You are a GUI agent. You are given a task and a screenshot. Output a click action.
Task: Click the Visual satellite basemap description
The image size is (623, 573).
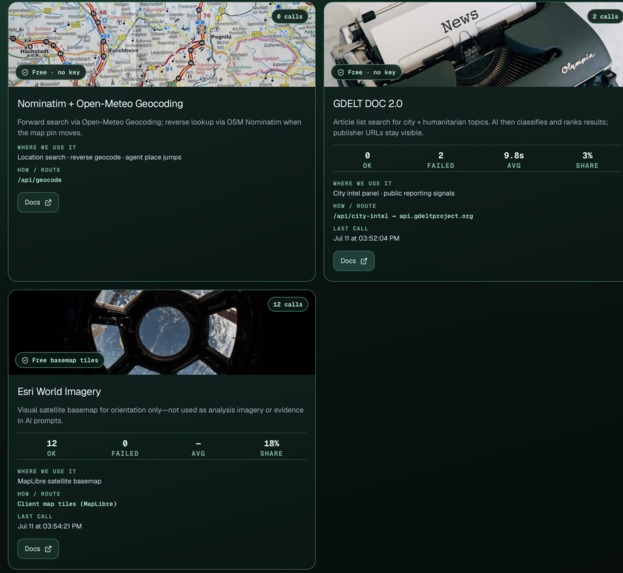(x=161, y=415)
